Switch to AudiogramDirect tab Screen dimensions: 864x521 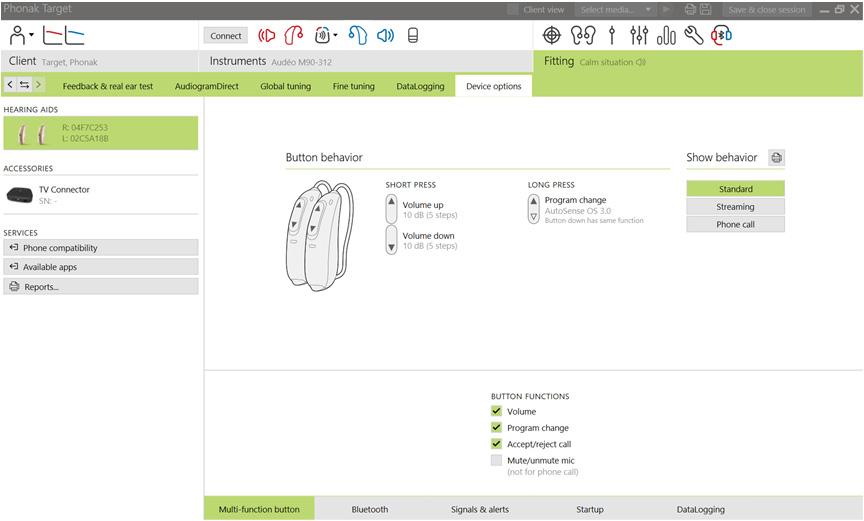[x=207, y=86]
